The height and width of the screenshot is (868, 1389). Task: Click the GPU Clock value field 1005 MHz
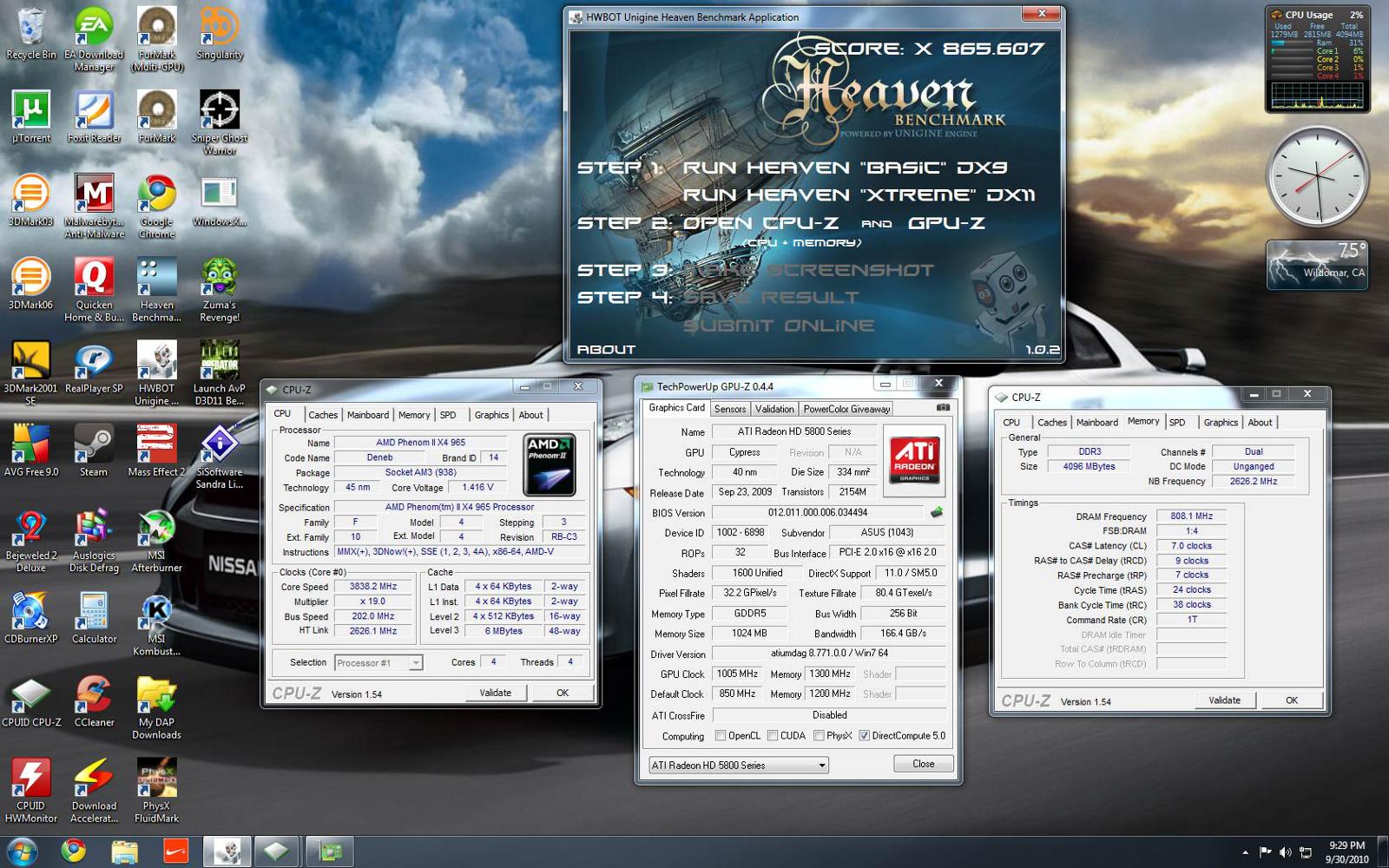pyautogui.click(x=738, y=674)
